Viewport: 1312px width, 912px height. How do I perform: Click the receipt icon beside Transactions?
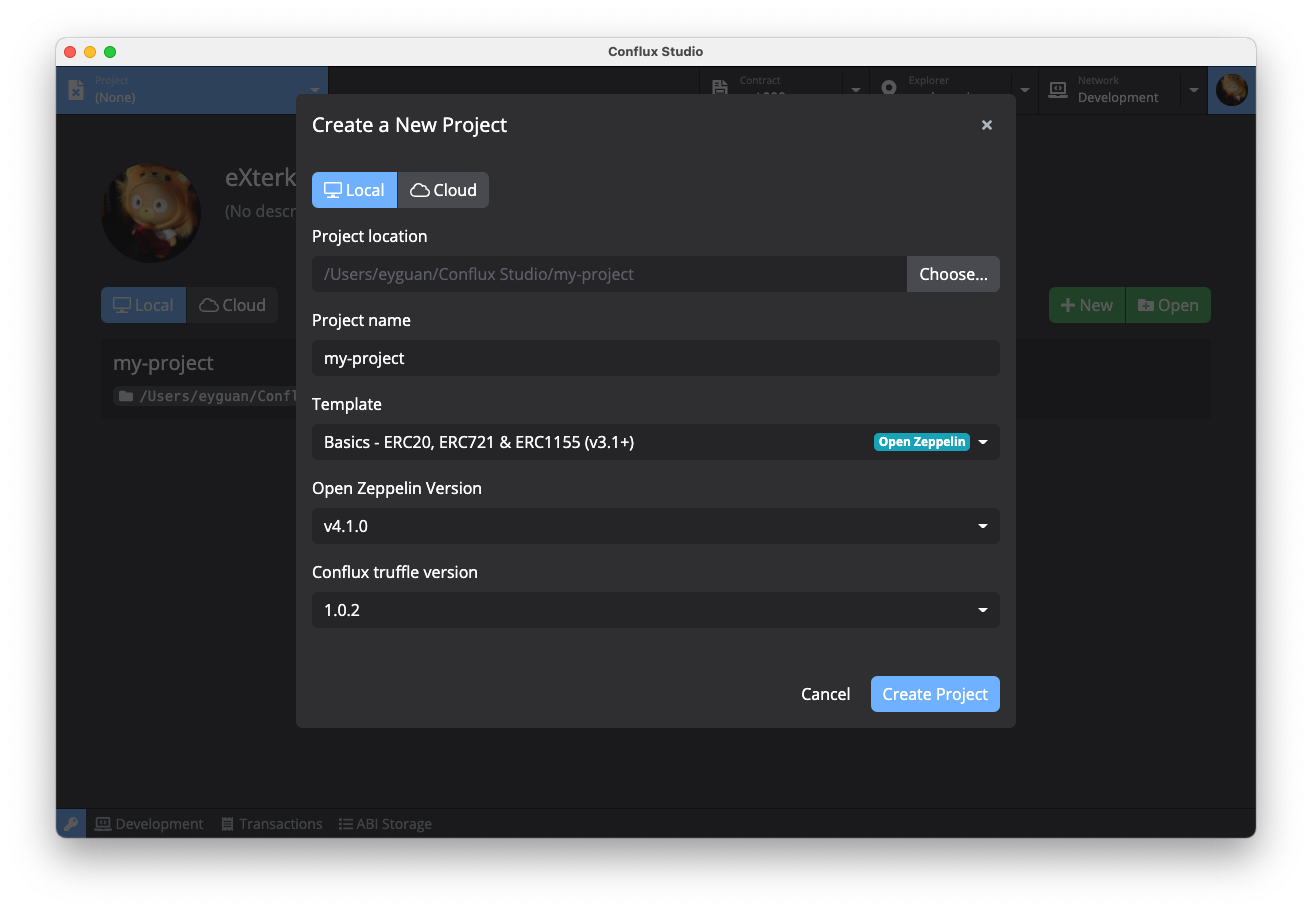coord(228,824)
